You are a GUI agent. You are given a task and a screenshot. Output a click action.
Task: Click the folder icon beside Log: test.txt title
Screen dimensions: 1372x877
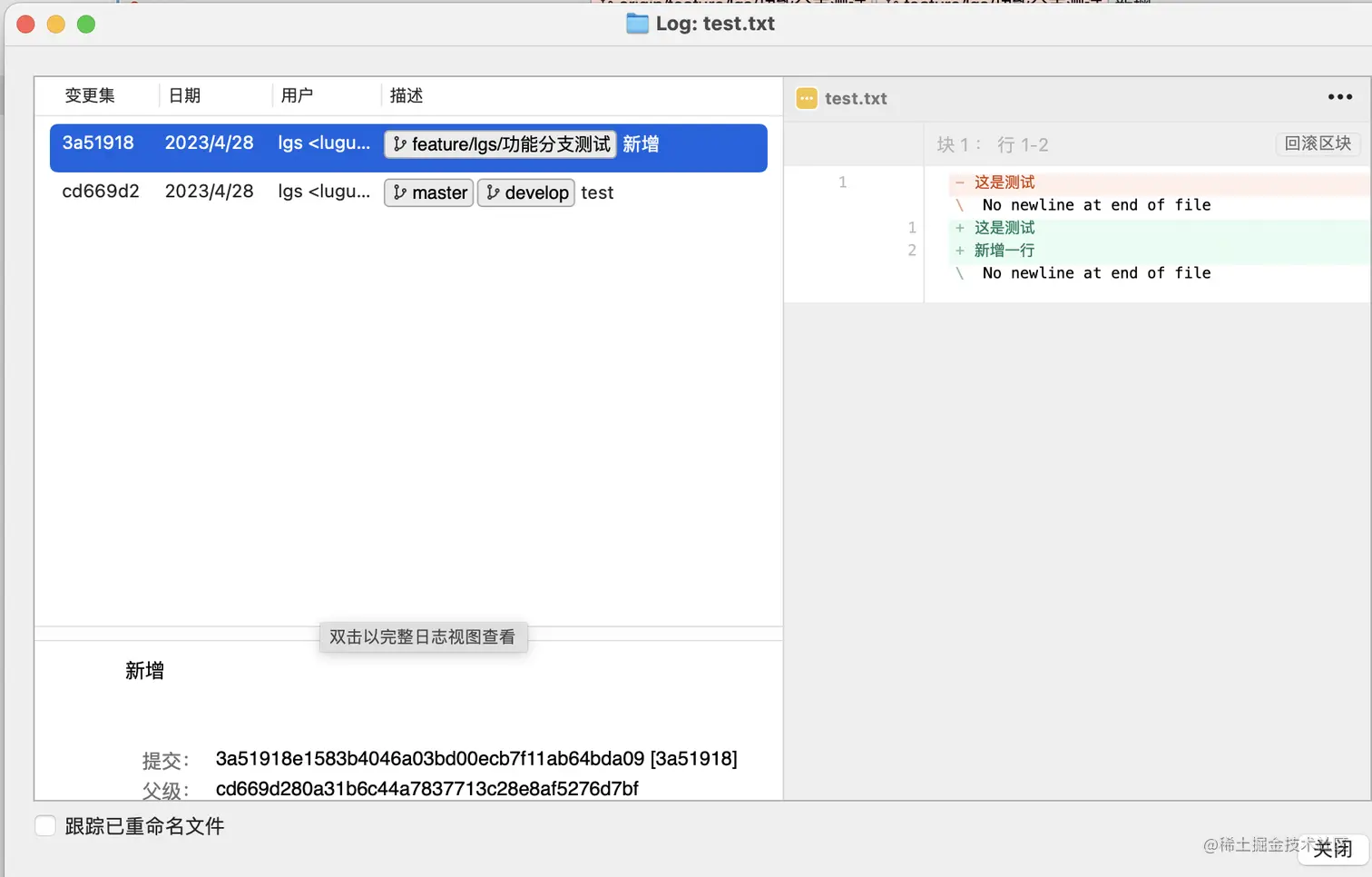[637, 24]
